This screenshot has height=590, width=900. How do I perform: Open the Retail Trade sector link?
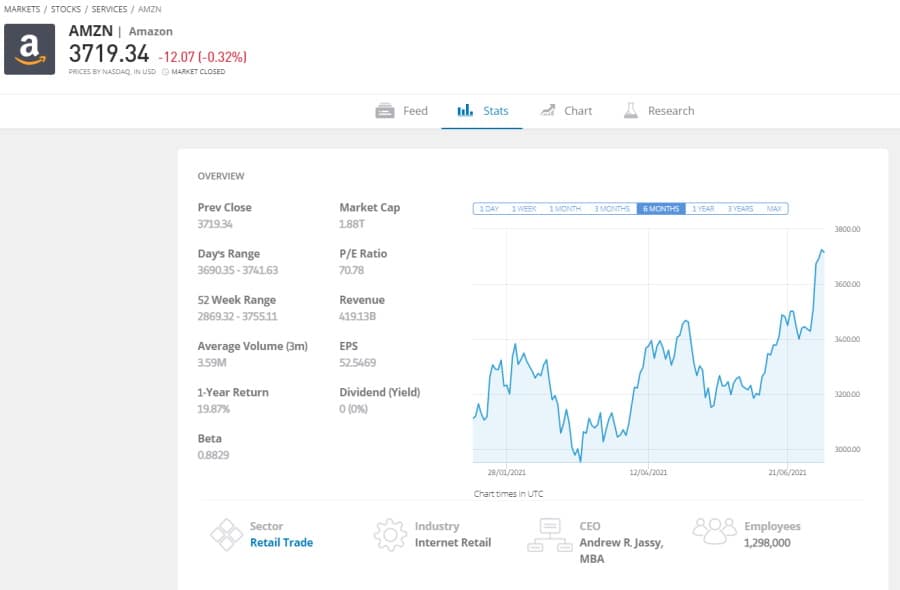coord(281,542)
